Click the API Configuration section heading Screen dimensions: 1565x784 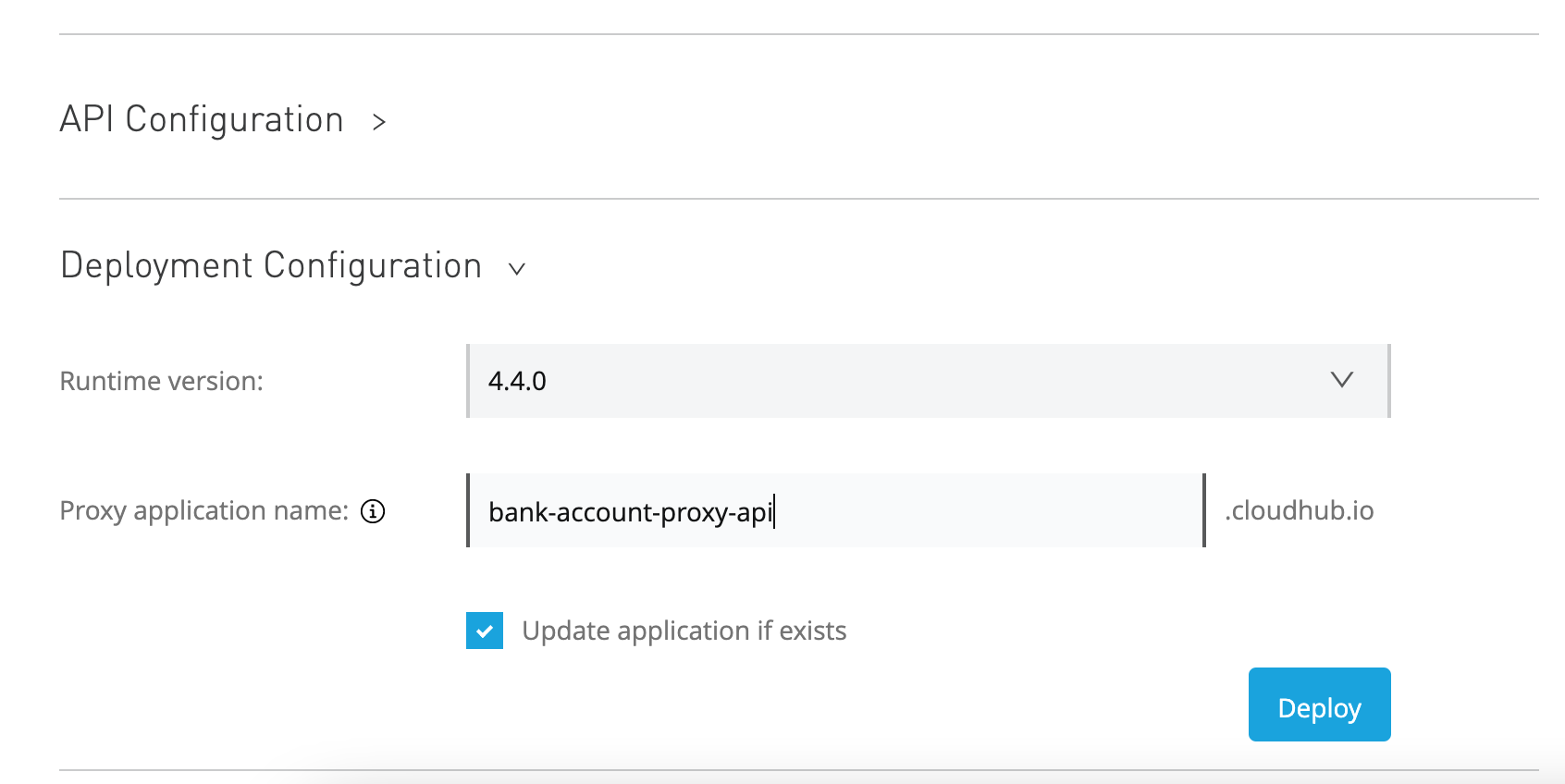pos(202,120)
